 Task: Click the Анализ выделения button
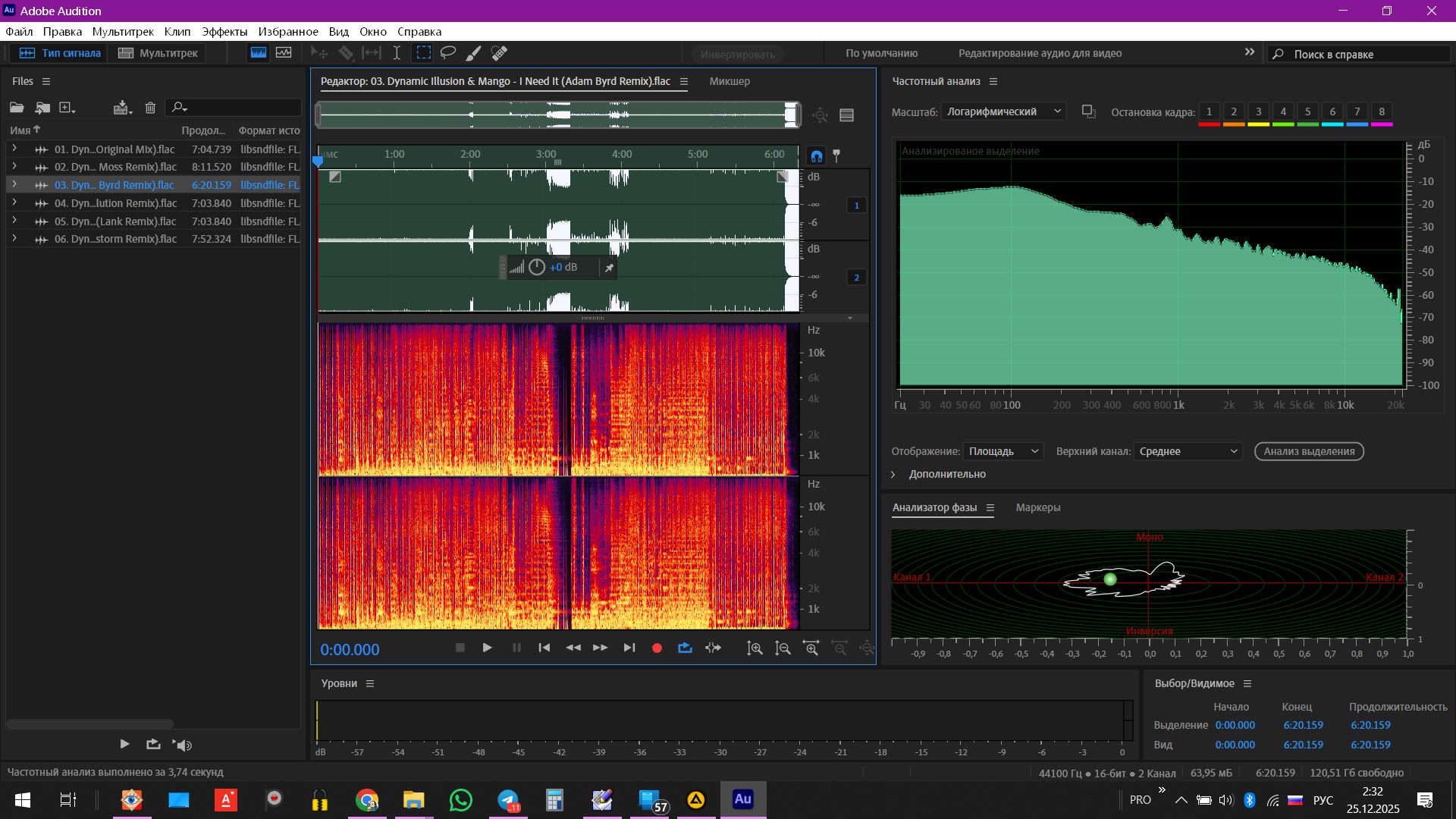coord(1309,451)
